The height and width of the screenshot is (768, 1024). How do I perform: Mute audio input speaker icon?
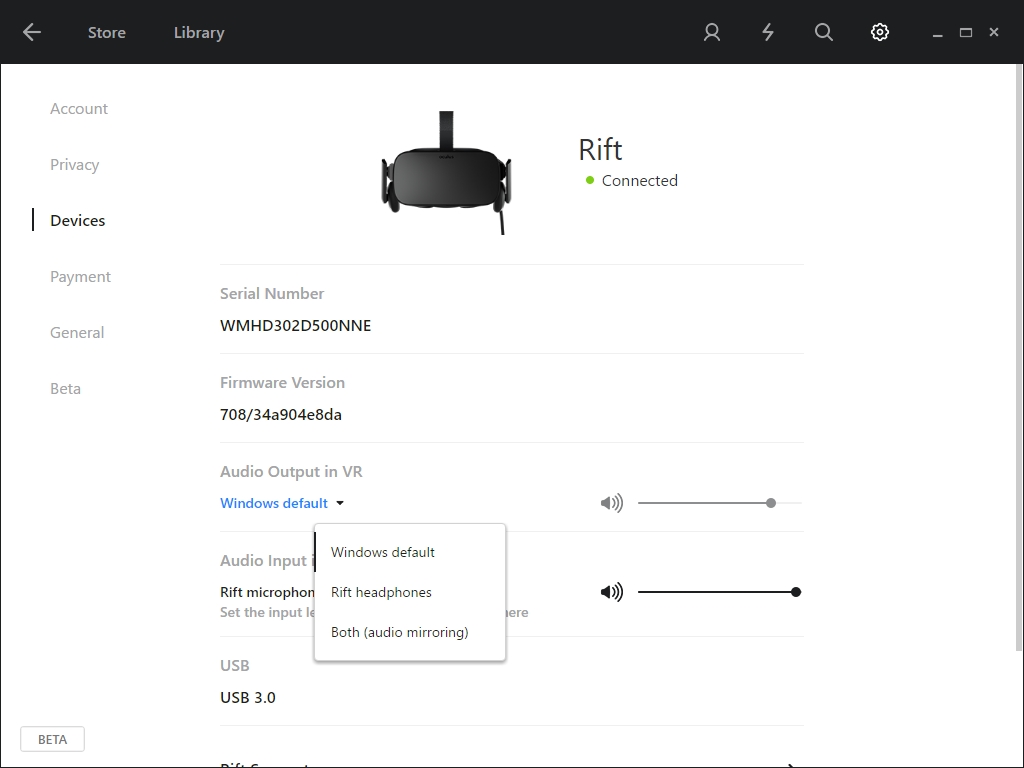point(612,592)
